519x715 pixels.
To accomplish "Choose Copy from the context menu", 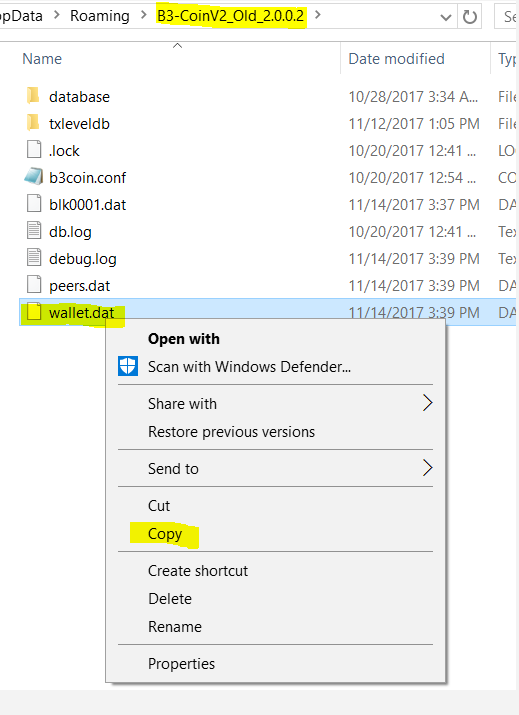I will (165, 534).
